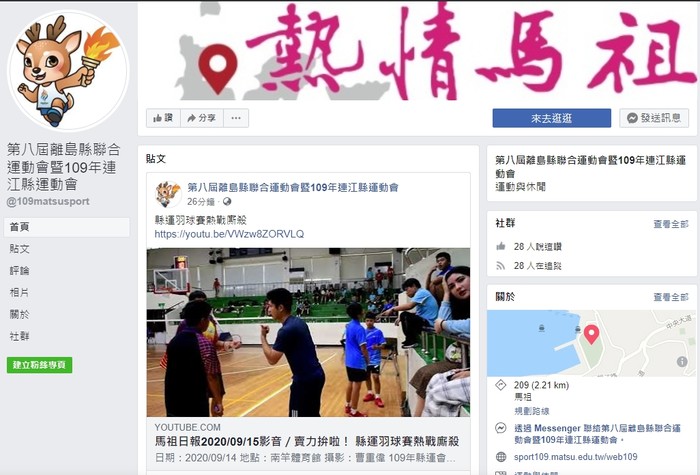The image size is (700, 475).
Task: Open the sport109.matsu.edu.tw/web109 website link
Action: coord(575,457)
